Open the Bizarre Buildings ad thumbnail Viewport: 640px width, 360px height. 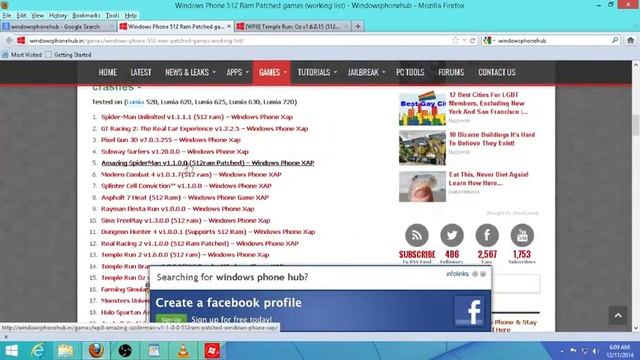point(422,148)
